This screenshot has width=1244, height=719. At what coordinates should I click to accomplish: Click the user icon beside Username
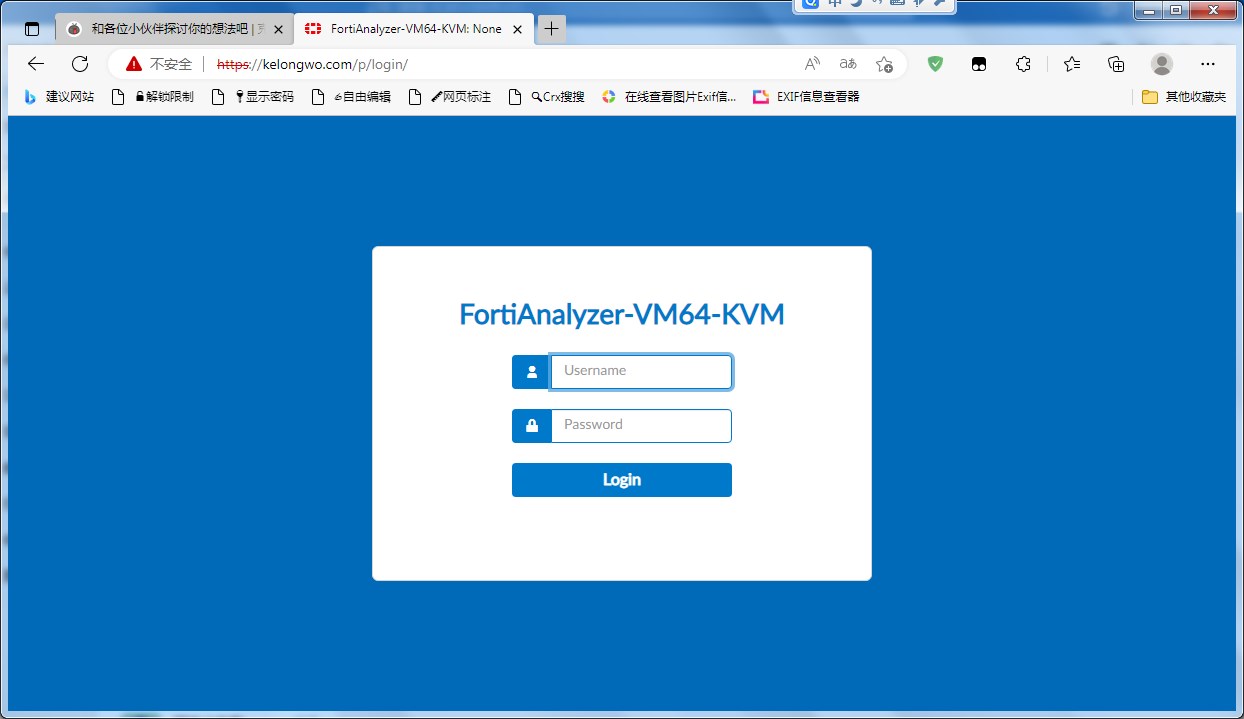click(x=531, y=371)
